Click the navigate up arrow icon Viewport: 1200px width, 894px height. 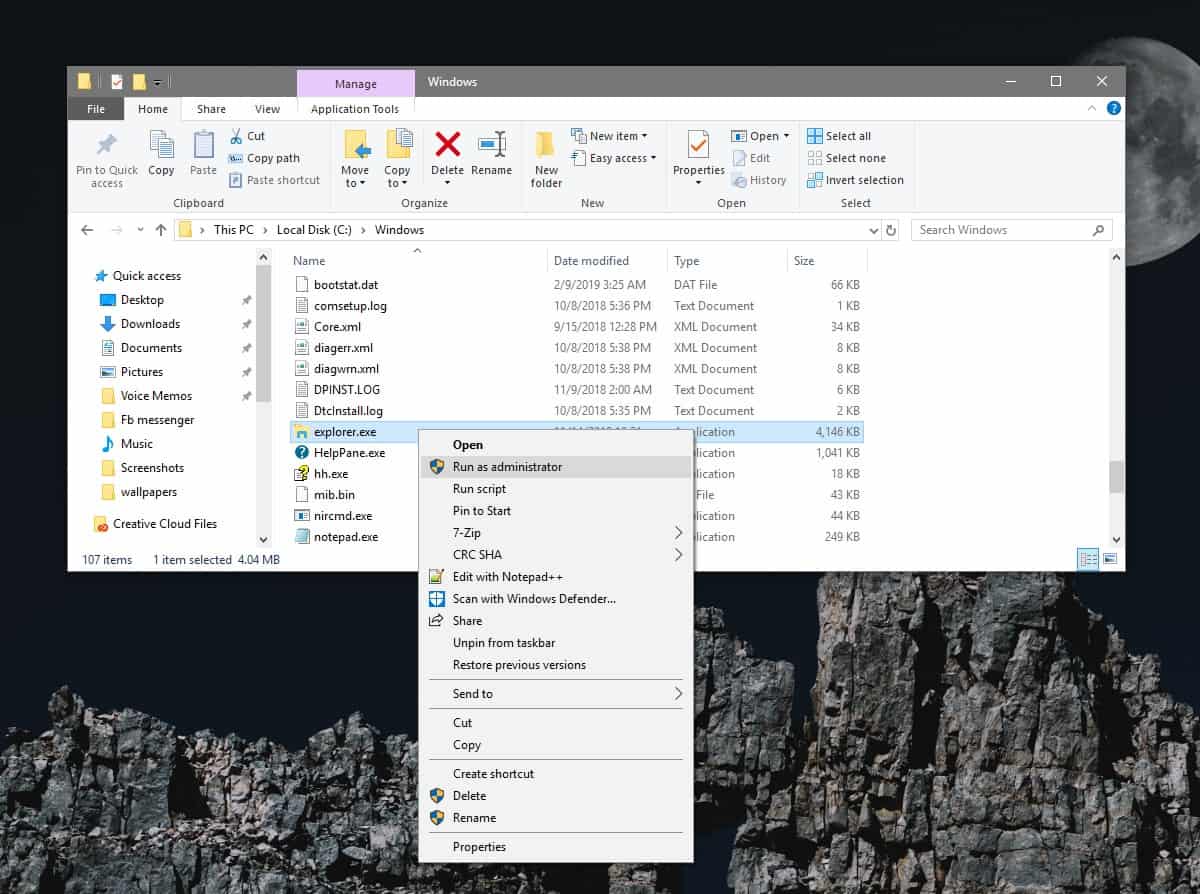tap(162, 229)
